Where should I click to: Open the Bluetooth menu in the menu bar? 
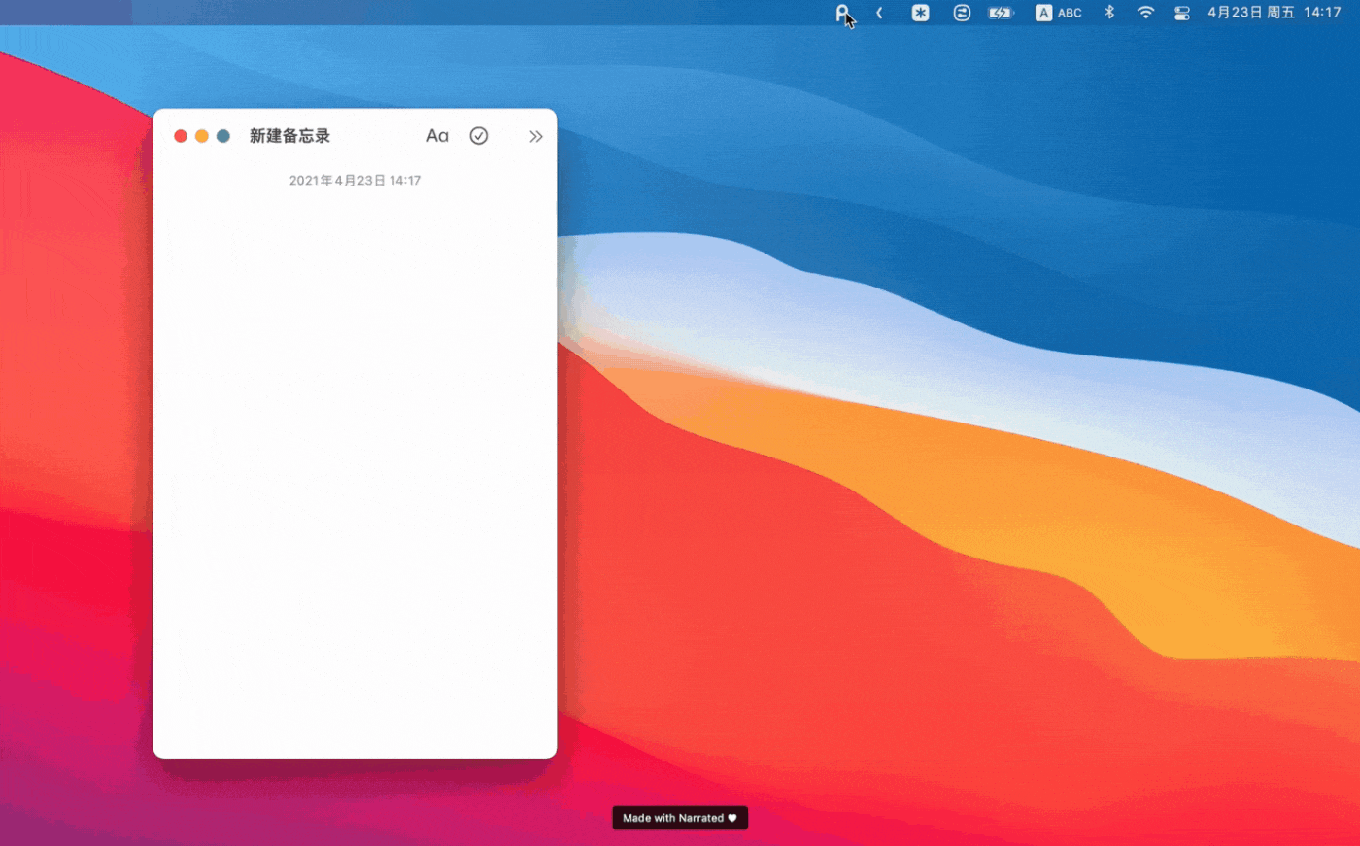point(1108,13)
